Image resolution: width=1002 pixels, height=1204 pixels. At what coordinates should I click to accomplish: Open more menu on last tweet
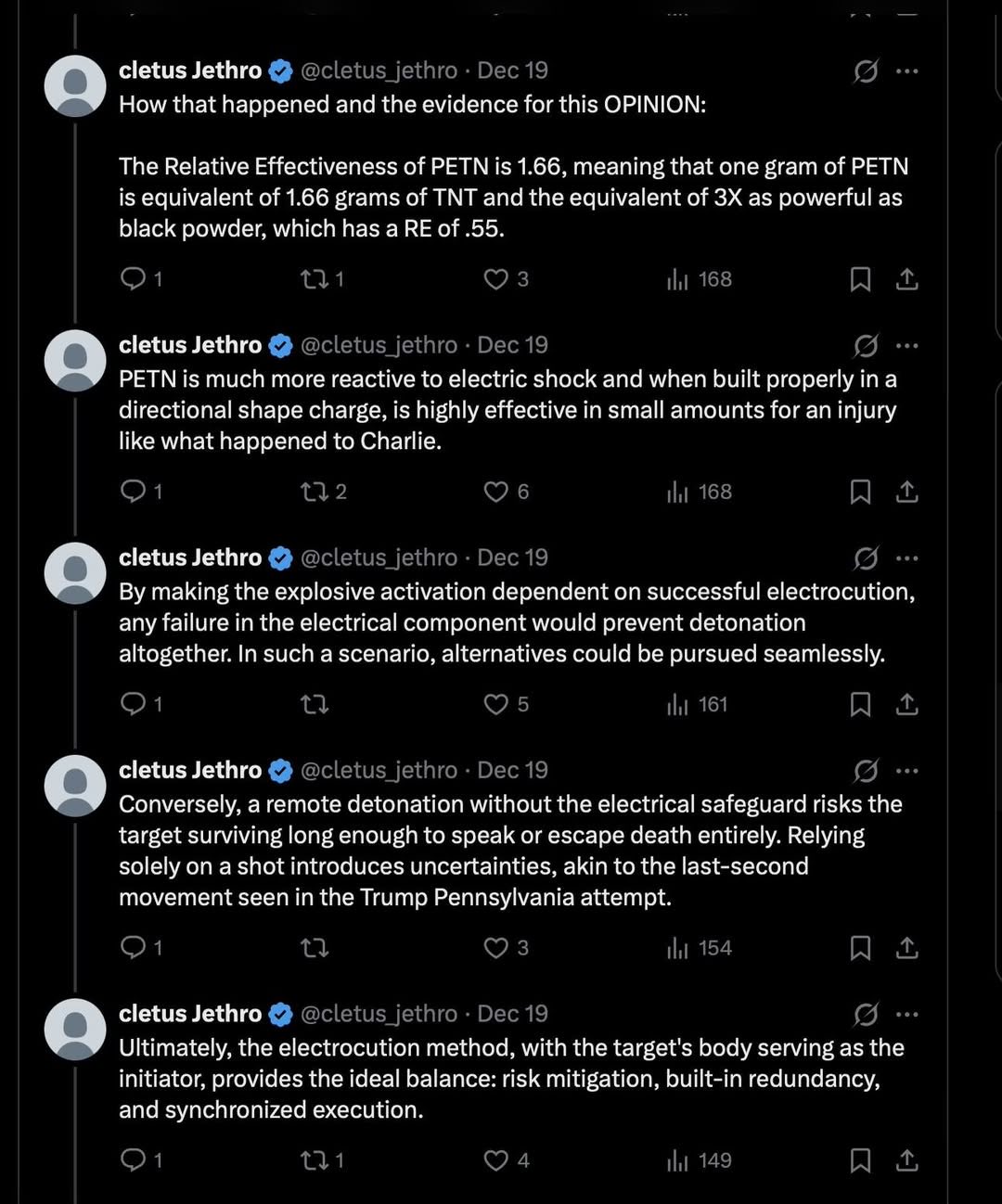(x=907, y=1014)
